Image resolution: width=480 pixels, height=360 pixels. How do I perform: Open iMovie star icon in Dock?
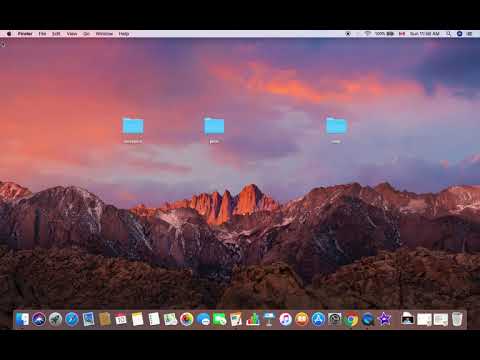(x=384, y=319)
